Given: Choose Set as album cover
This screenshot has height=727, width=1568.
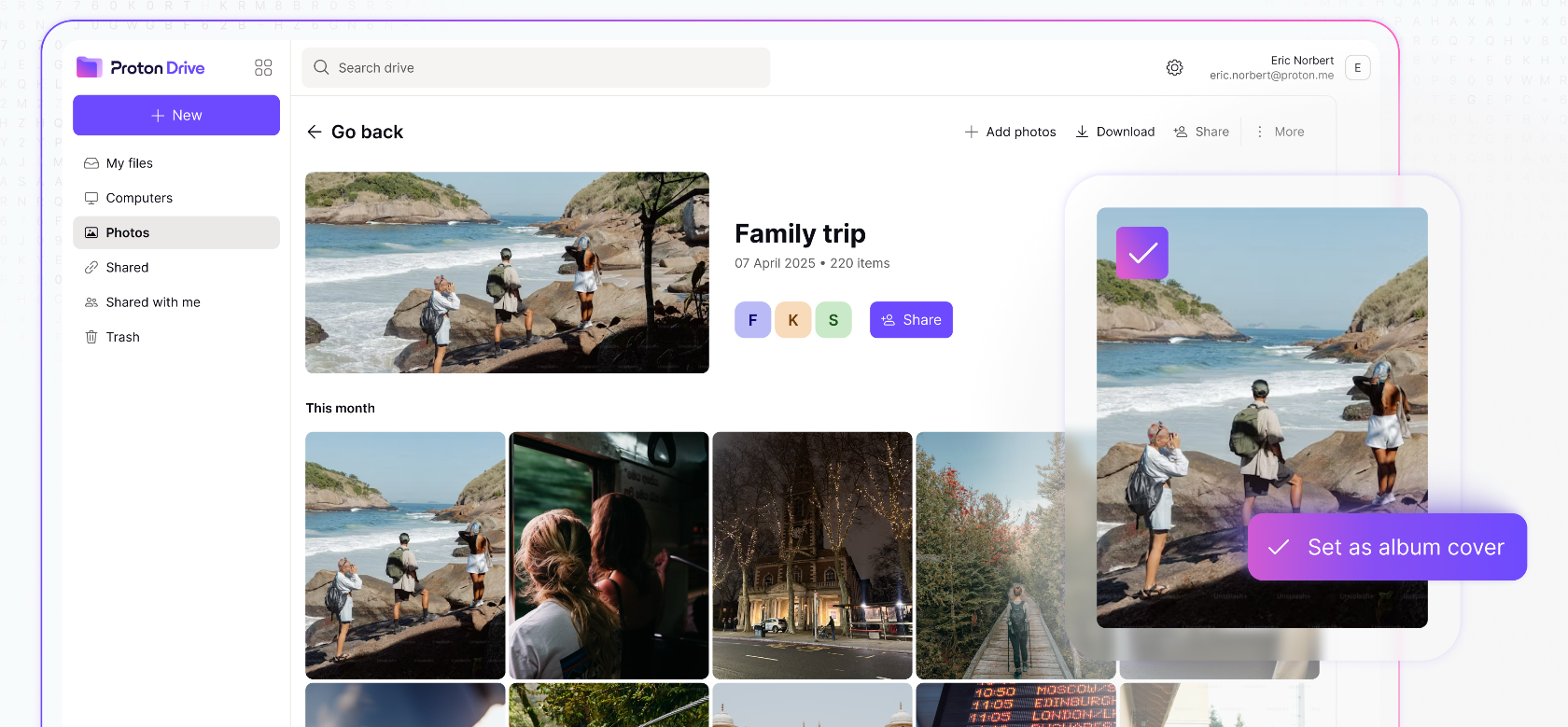Looking at the screenshot, I should 1387,547.
